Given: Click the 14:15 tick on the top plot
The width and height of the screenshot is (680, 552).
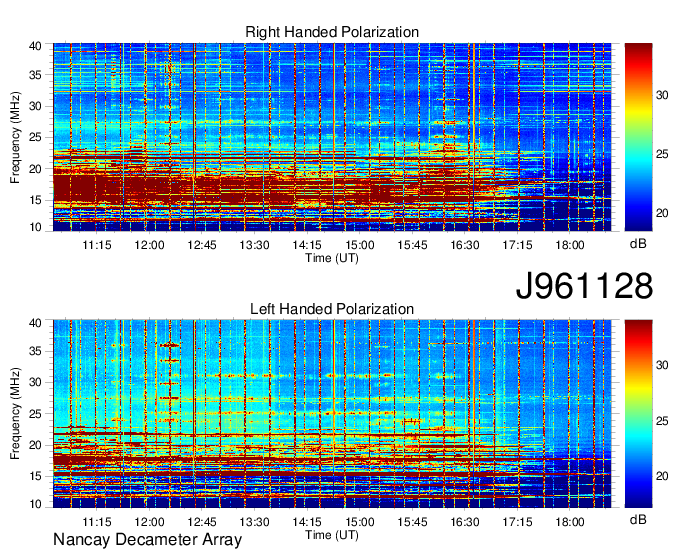Looking at the screenshot, I should 307,245.
